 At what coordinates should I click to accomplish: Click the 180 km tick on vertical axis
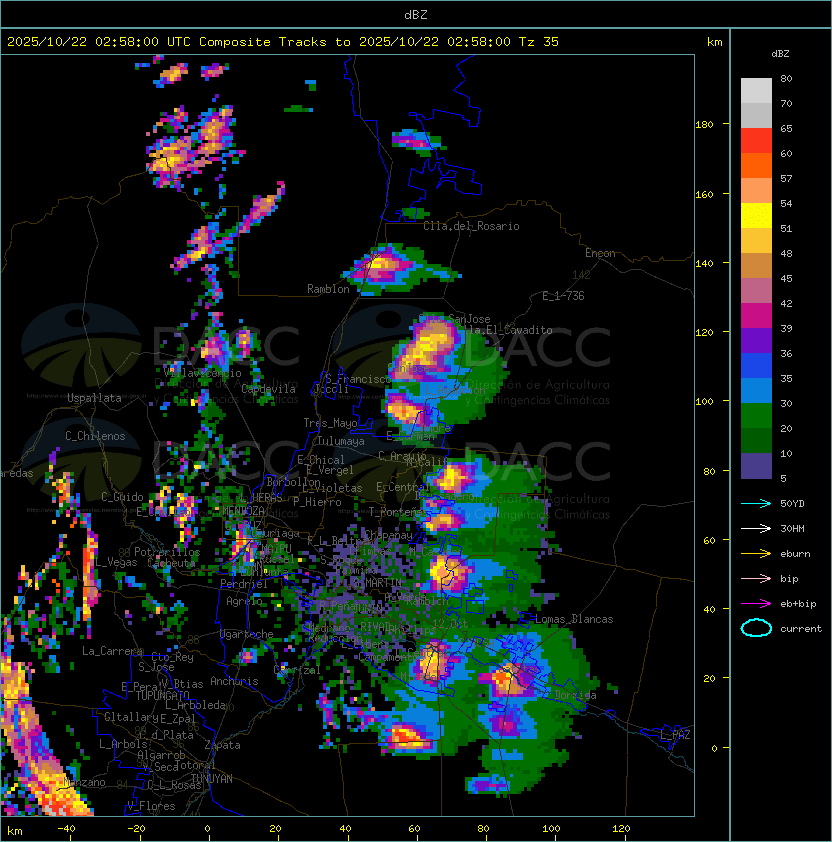pyautogui.click(x=704, y=124)
